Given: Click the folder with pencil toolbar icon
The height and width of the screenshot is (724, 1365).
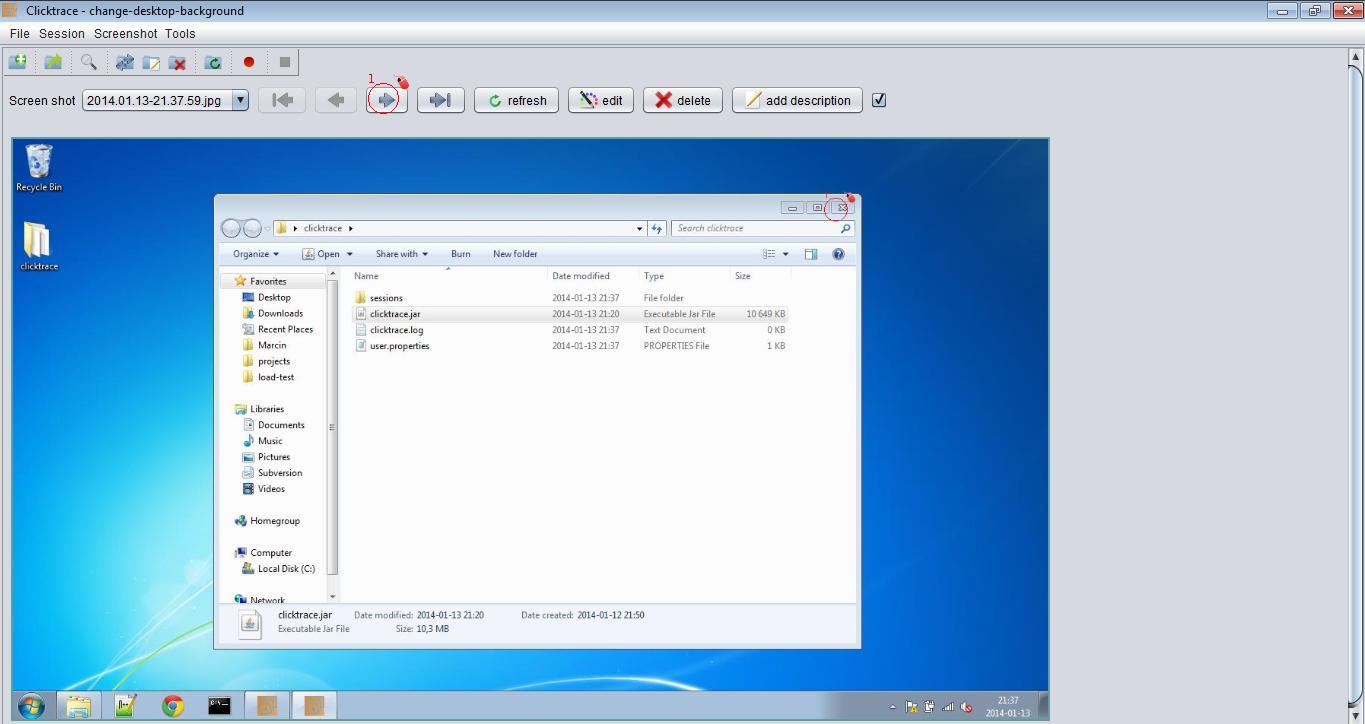Looking at the screenshot, I should pyautogui.click(x=151, y=62).
